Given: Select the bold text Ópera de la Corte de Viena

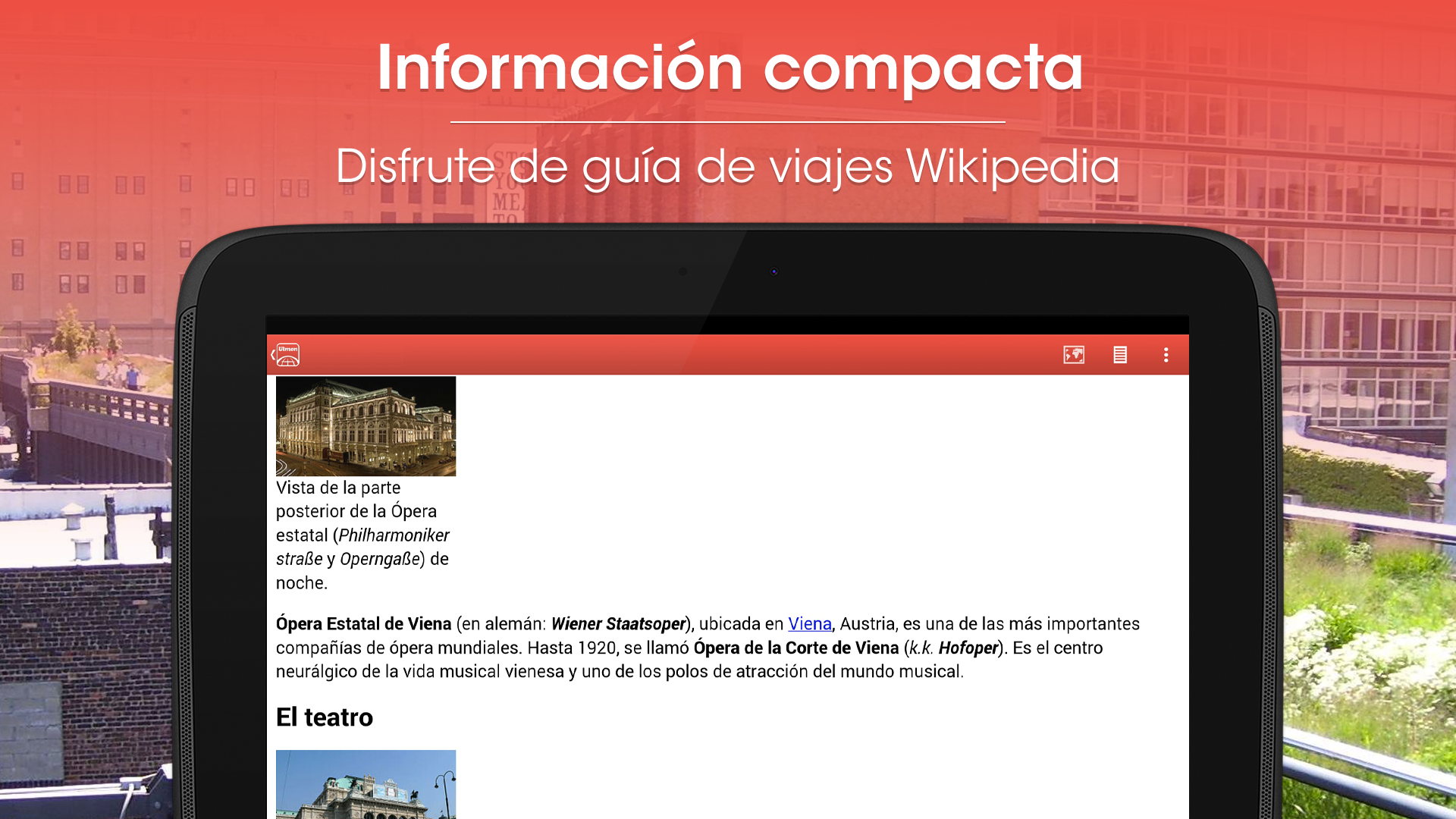Looking at the screenshot, I should pos(796,648).
